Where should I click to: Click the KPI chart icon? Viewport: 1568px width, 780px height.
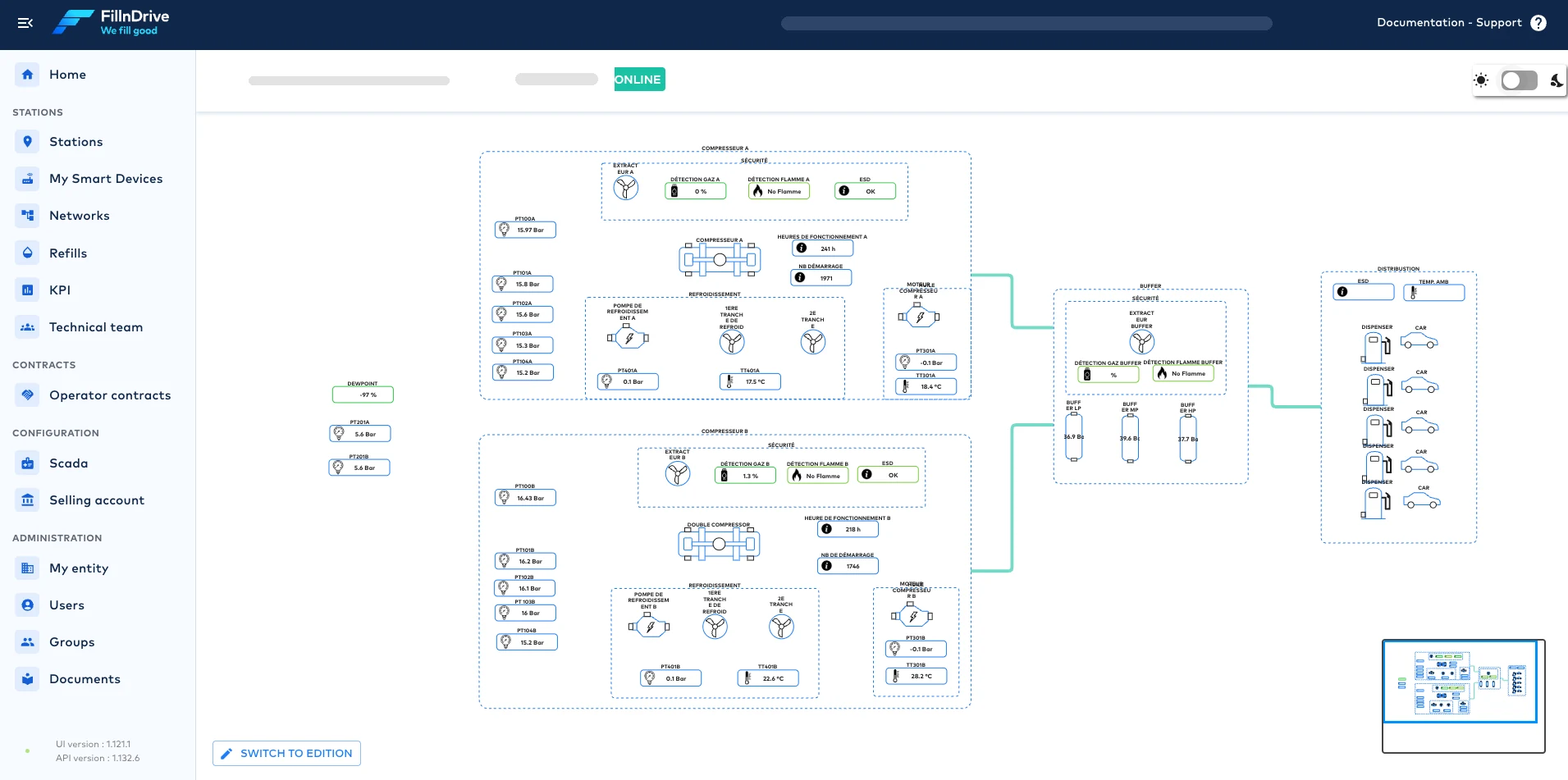[27, 290]
